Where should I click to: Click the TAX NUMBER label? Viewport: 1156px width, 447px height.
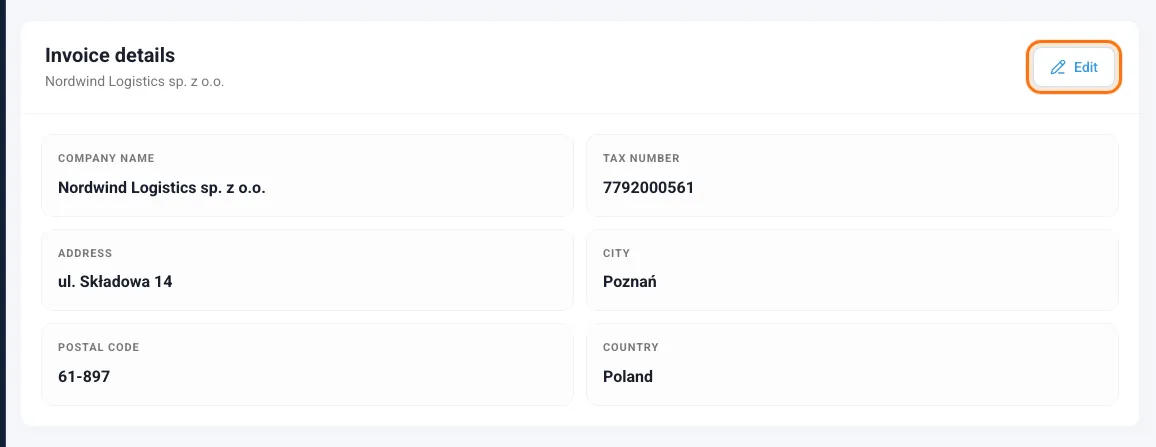pyautogui.click(x=641, y=158)
